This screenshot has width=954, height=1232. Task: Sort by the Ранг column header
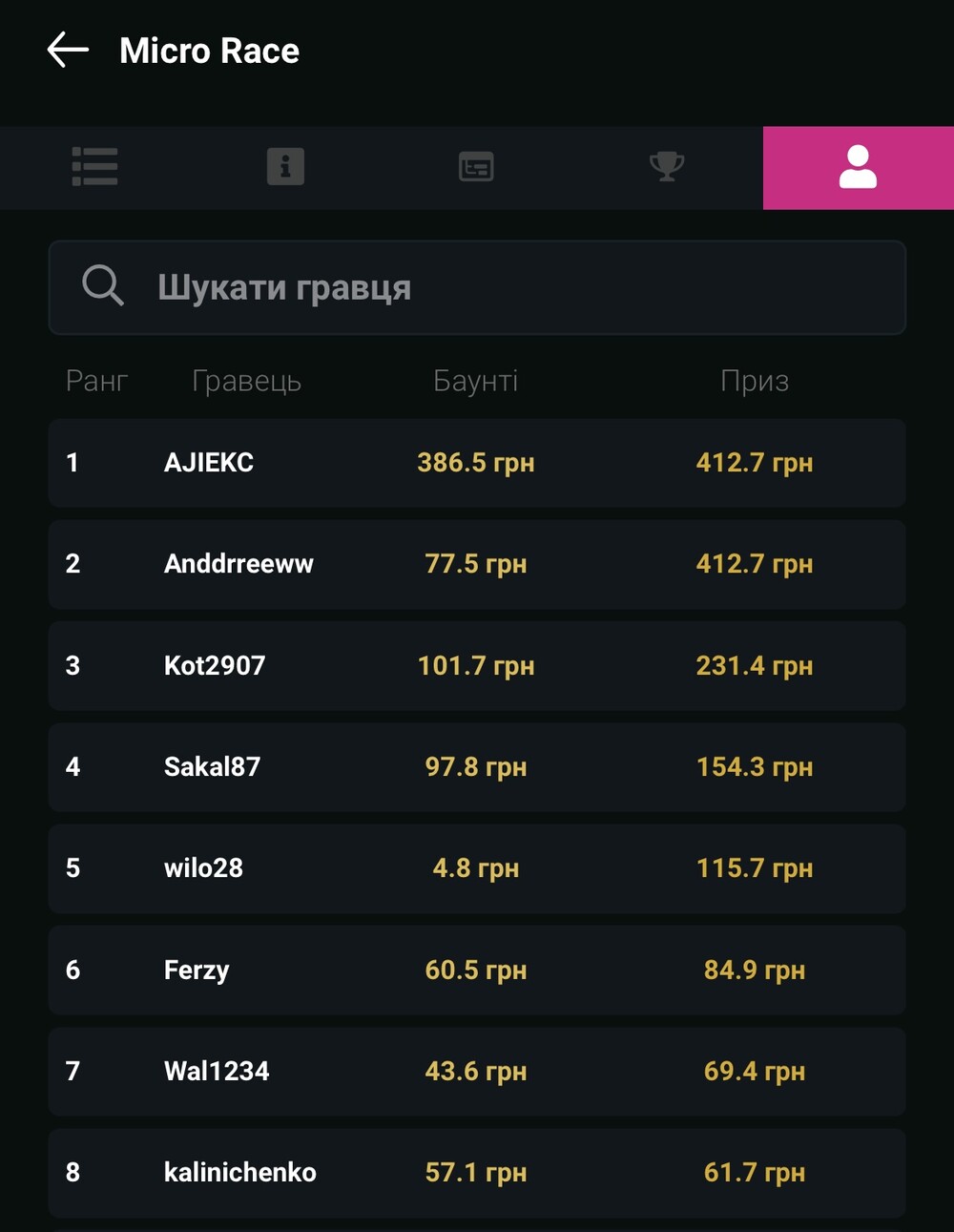96,381
